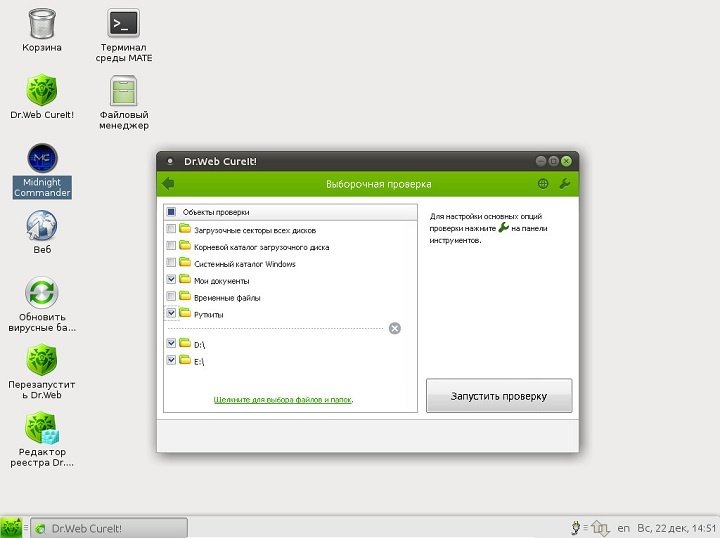Select the Загрузочные секторы всех дисков label
Screen dimensions: 720x538
click(x=255, y=230)
